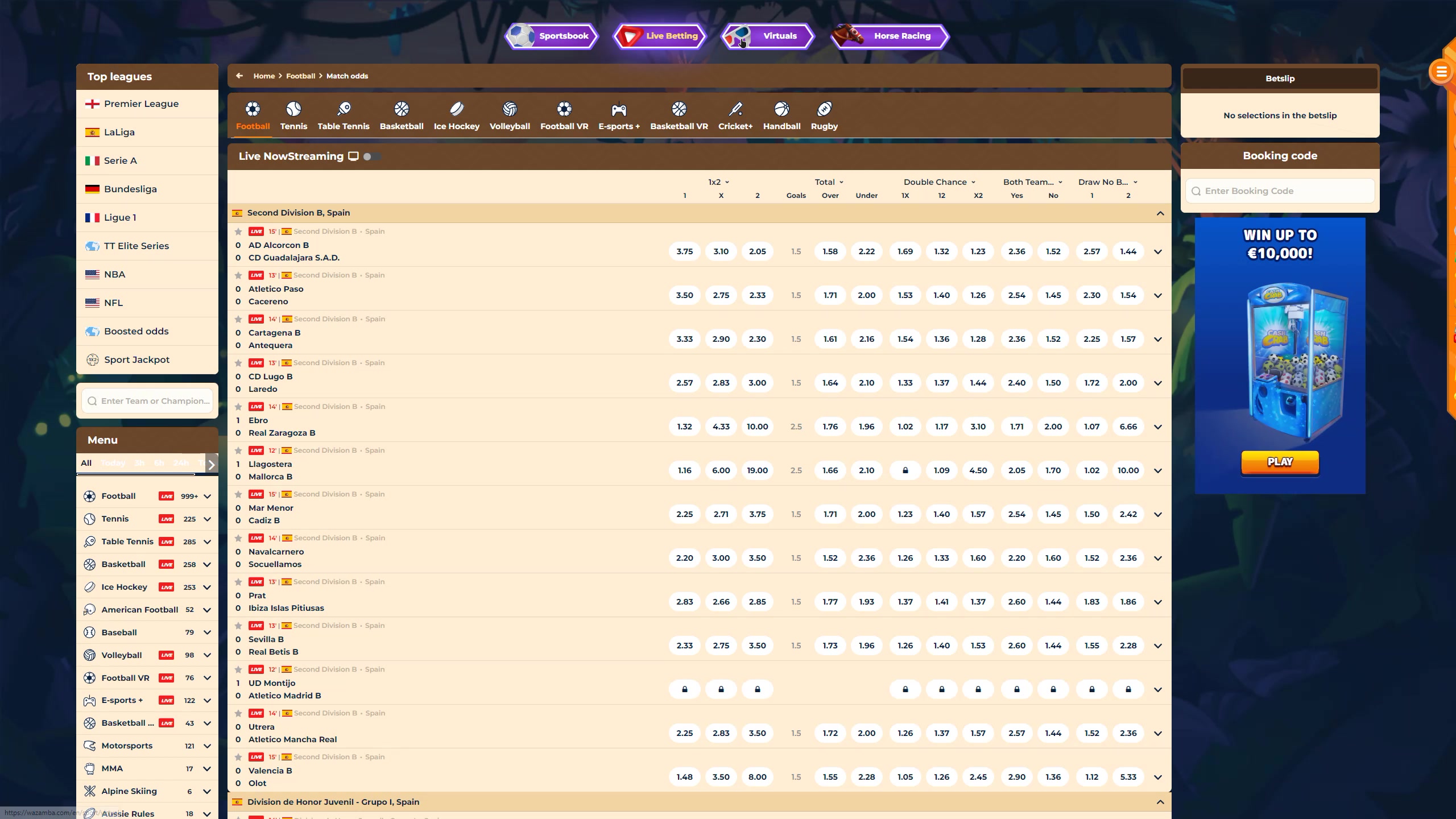This screenshot has height=819, width=1456.
Task: Expand the Tennis entry in the Menu
Action: pyautogui.click(x=207, y=519)
